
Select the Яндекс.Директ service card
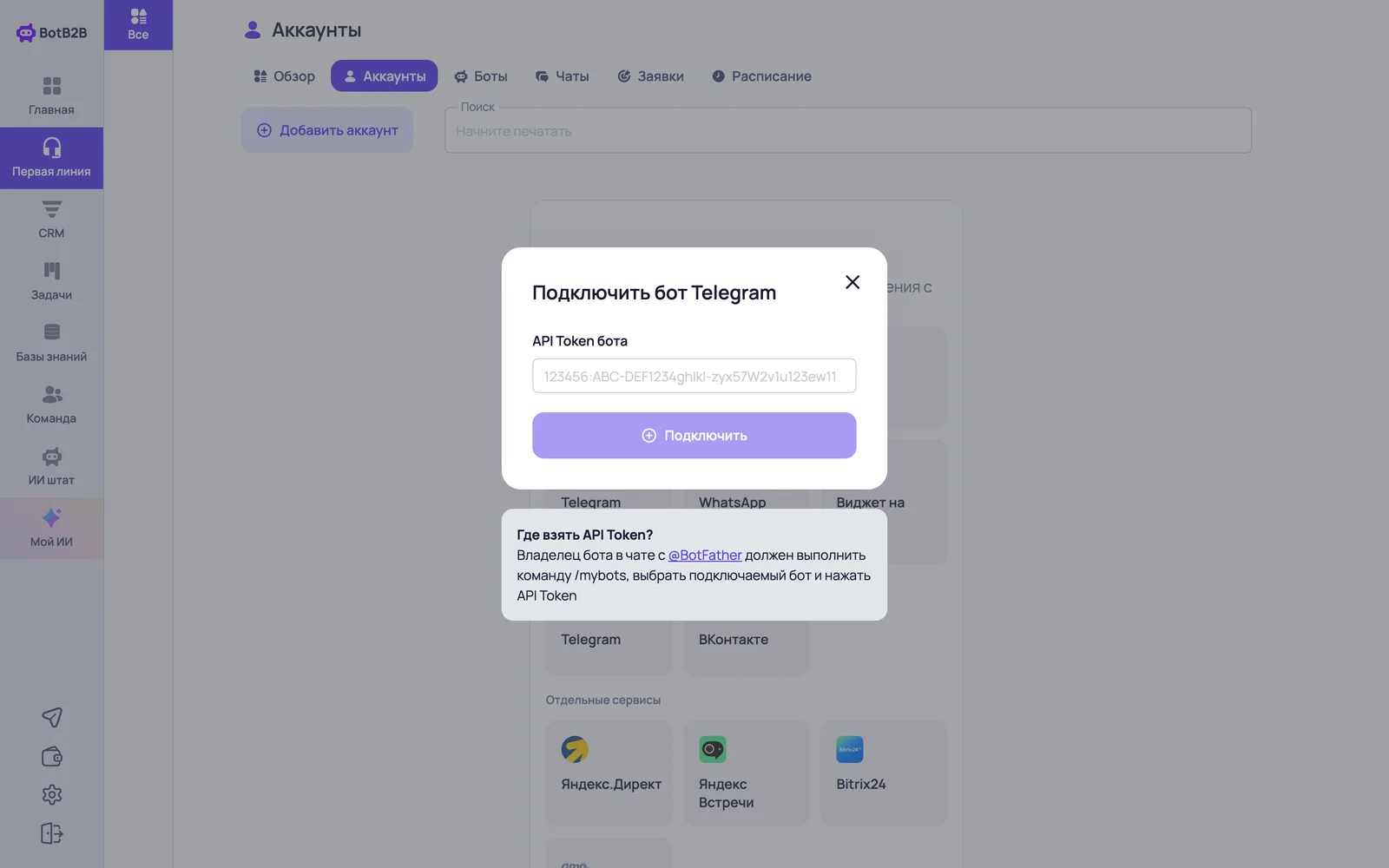click(x=609, y=773)
